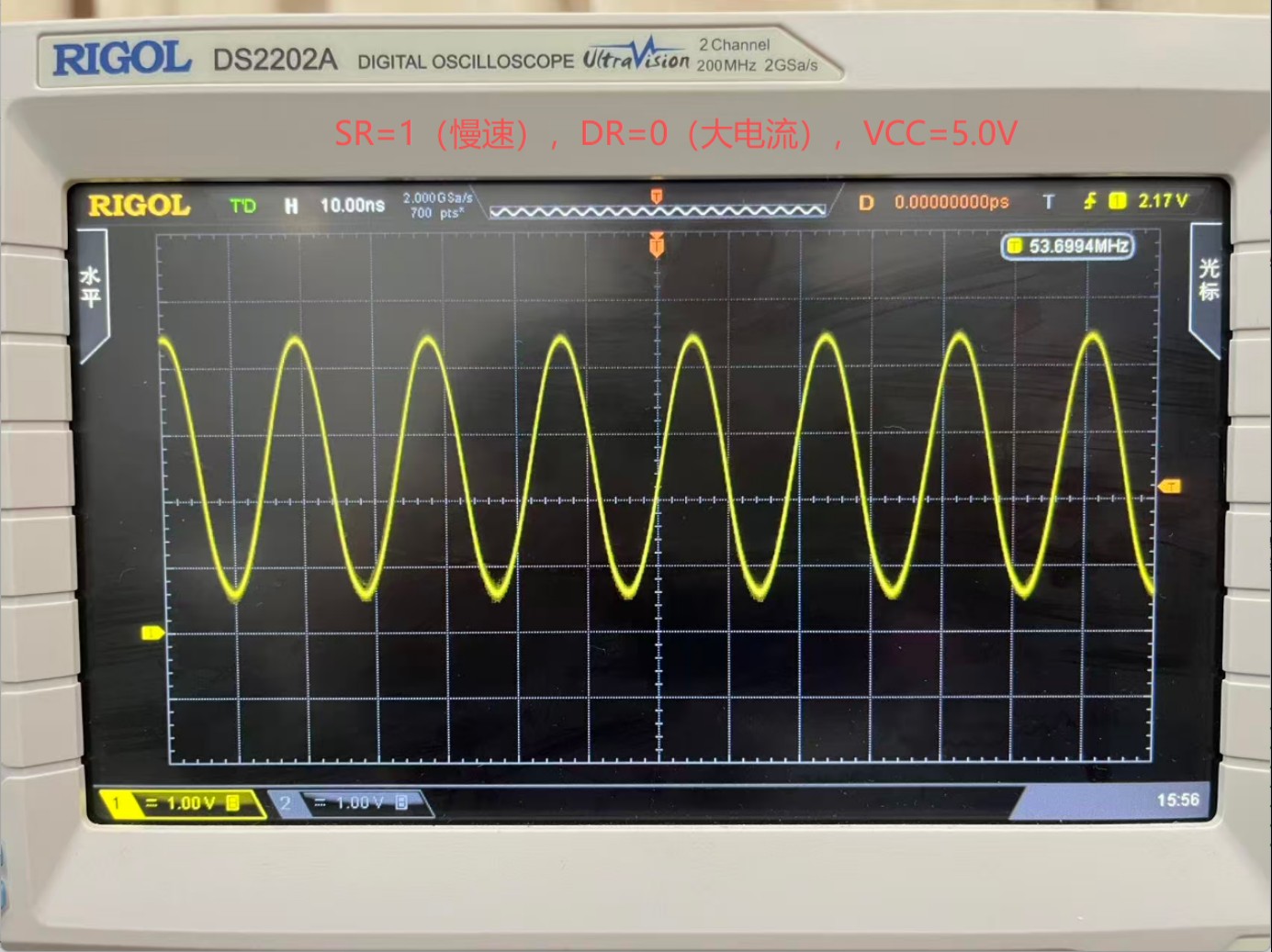Click the on-screen RIGOL logo
Viewport: 1272px width, 952px height.
(x=139, y=206)
